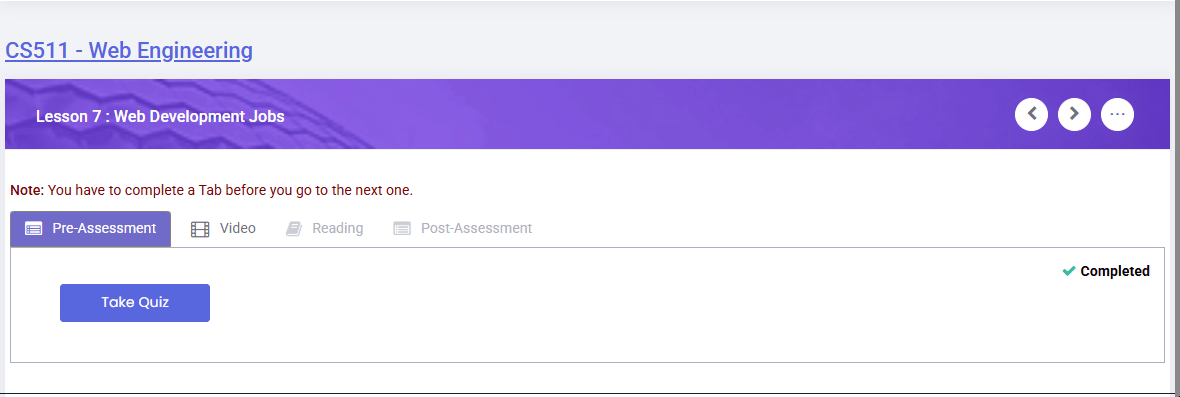Start the quiz with Take Quiz button
This screenshot has width=1180, height=397.
click(135, 303)
